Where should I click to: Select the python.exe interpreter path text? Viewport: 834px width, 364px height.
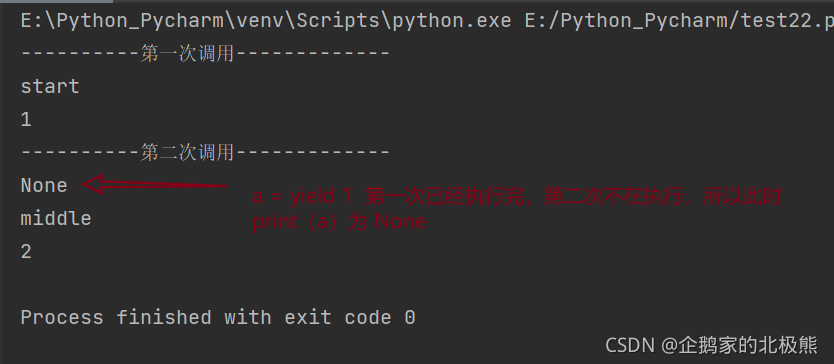[266, 21]
